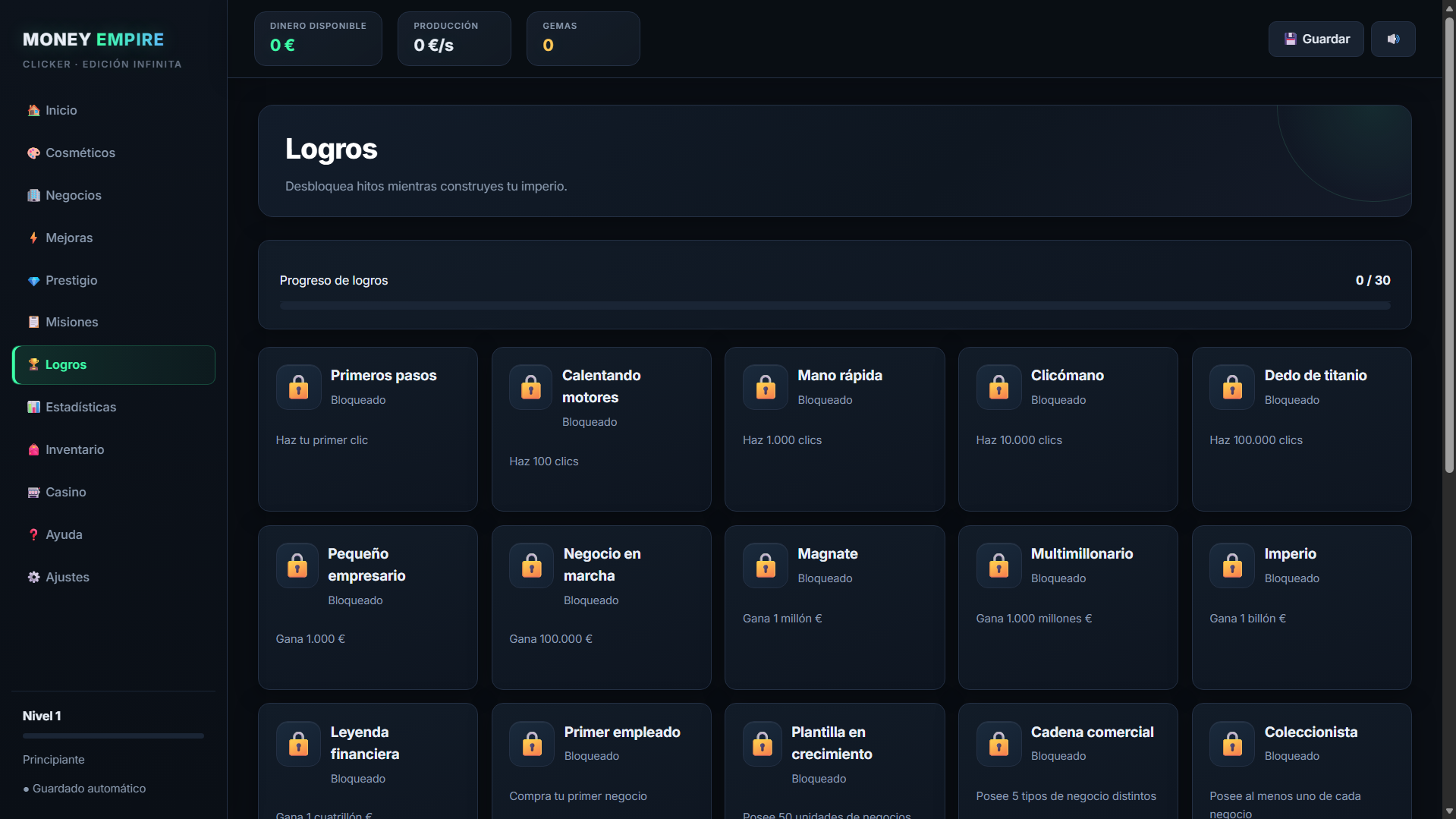Select the Dedo de titanio achievement title
Viewport: 1456px width, 819px height.
click(x=1315, y=376)
